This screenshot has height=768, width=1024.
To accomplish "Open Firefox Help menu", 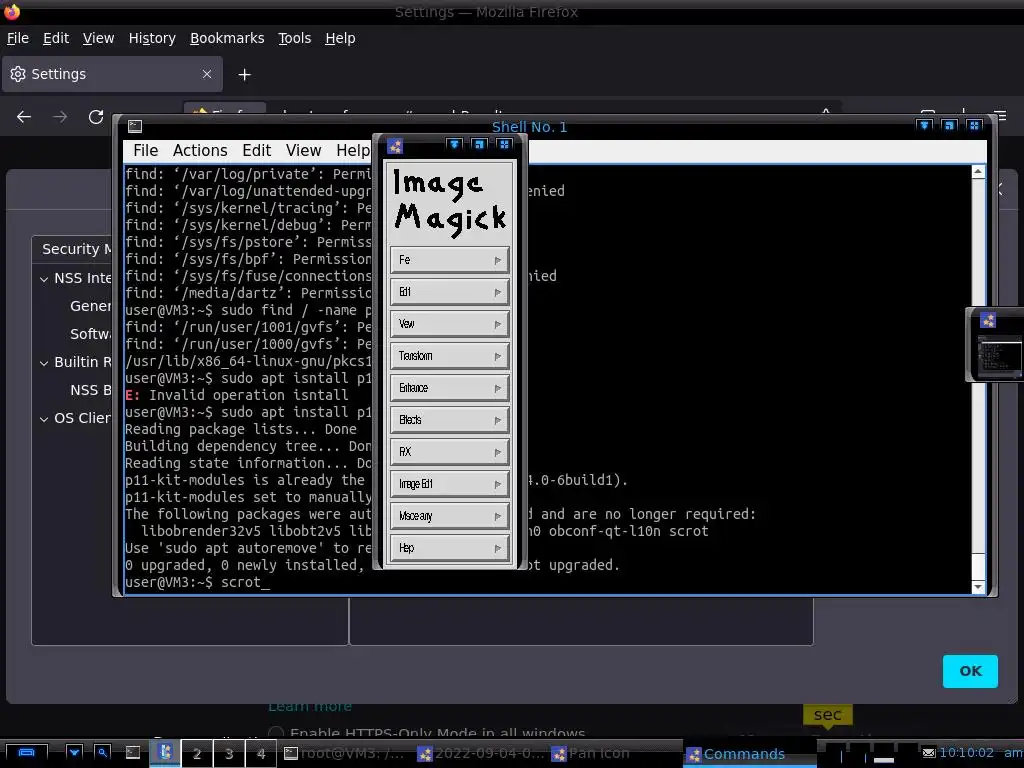I will pyautogui.click(x=340, y=39).
